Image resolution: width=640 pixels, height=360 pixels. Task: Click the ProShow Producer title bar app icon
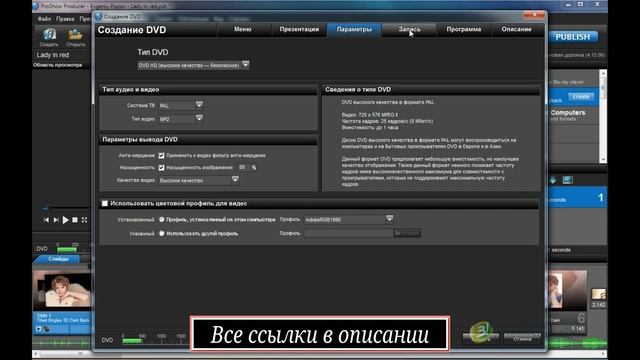pyautogui.click(x=36, y=6)
